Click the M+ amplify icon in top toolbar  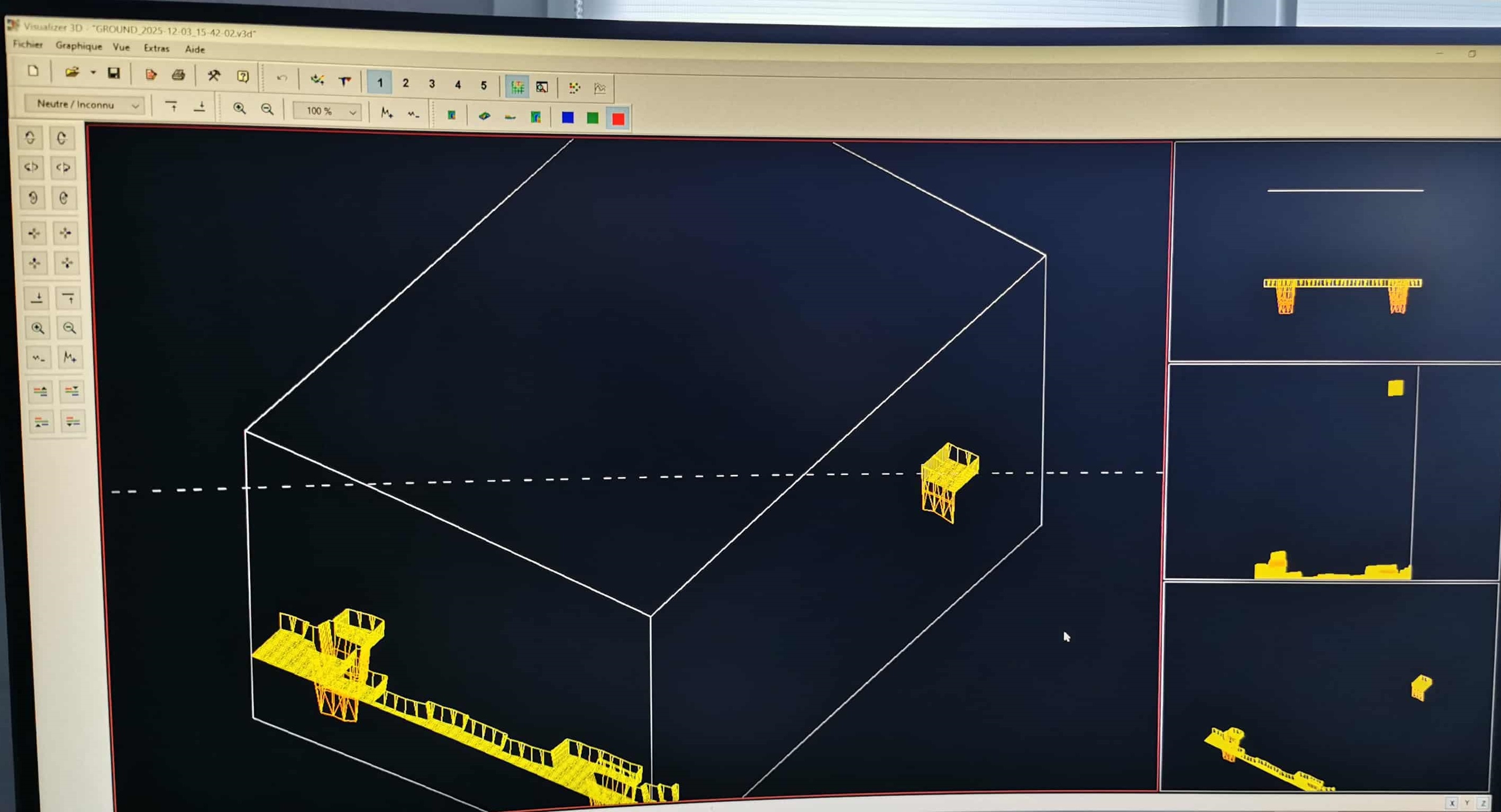pos(387,113)
